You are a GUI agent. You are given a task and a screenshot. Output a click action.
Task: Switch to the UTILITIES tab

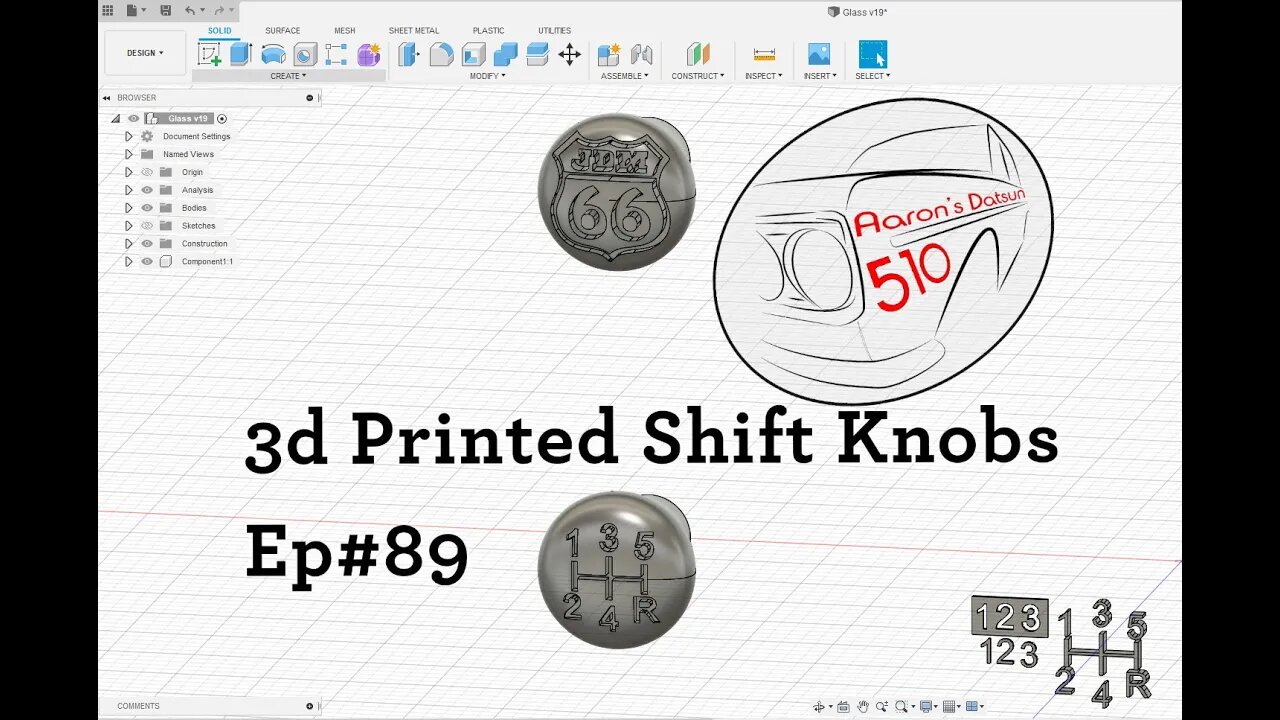554,31
